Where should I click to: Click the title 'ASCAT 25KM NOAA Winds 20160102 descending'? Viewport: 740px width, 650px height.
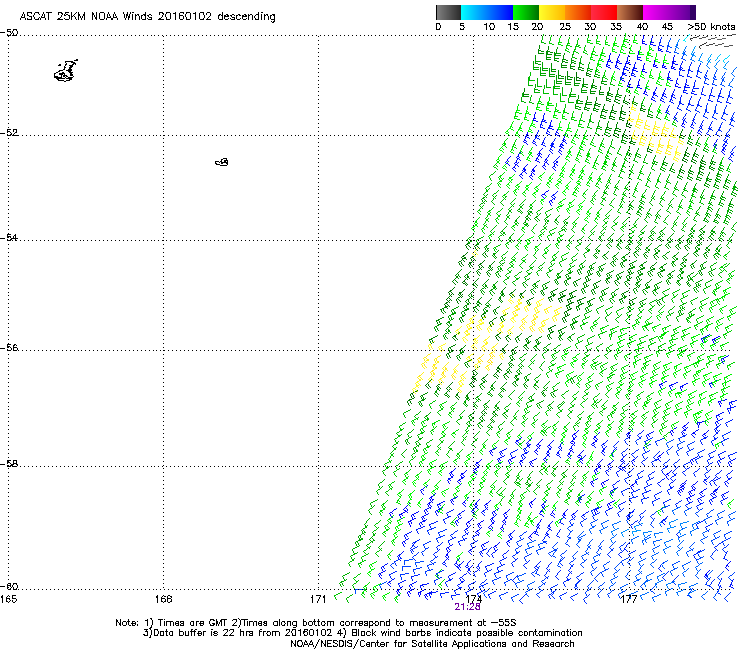(147, 16)
